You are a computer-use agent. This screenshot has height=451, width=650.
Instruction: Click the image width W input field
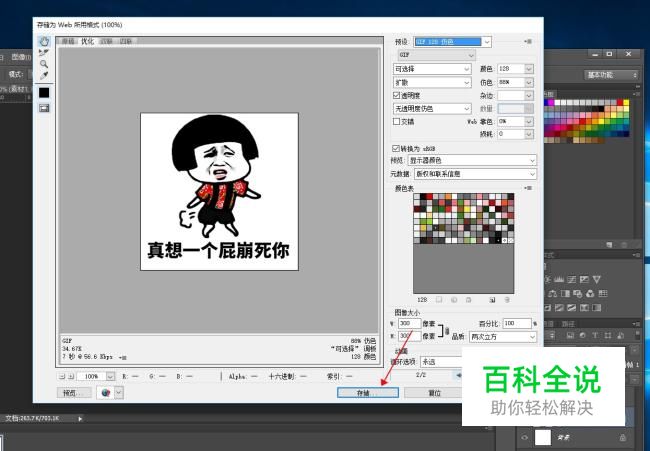[x=409, y=323]
